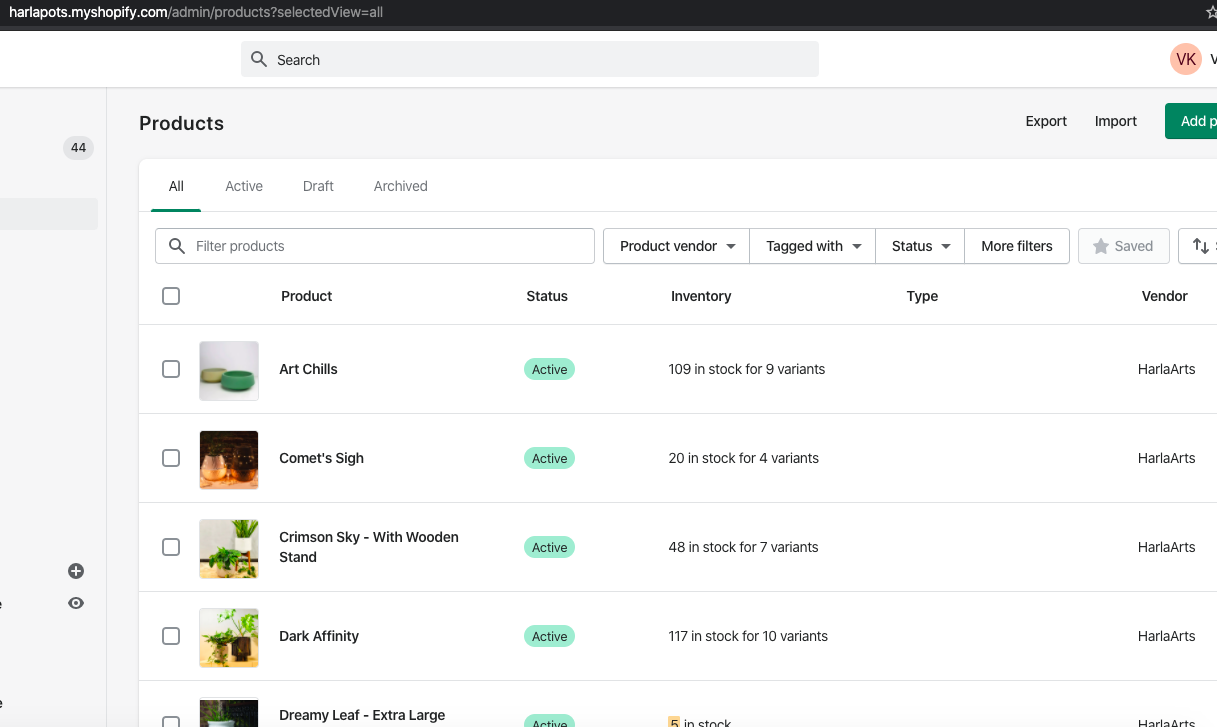Click the star icon in the browser address bar
The width and height of the screenshot is (1217, 727).
click(x=1211, y=13)
